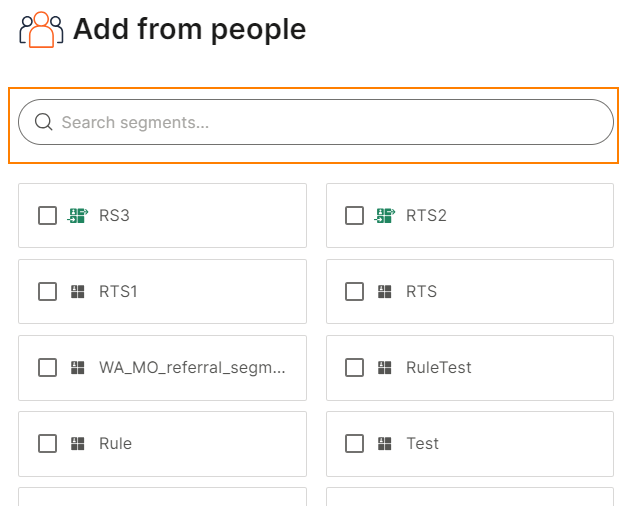Click the grid icon next to RTS

[x=385, y=292]
